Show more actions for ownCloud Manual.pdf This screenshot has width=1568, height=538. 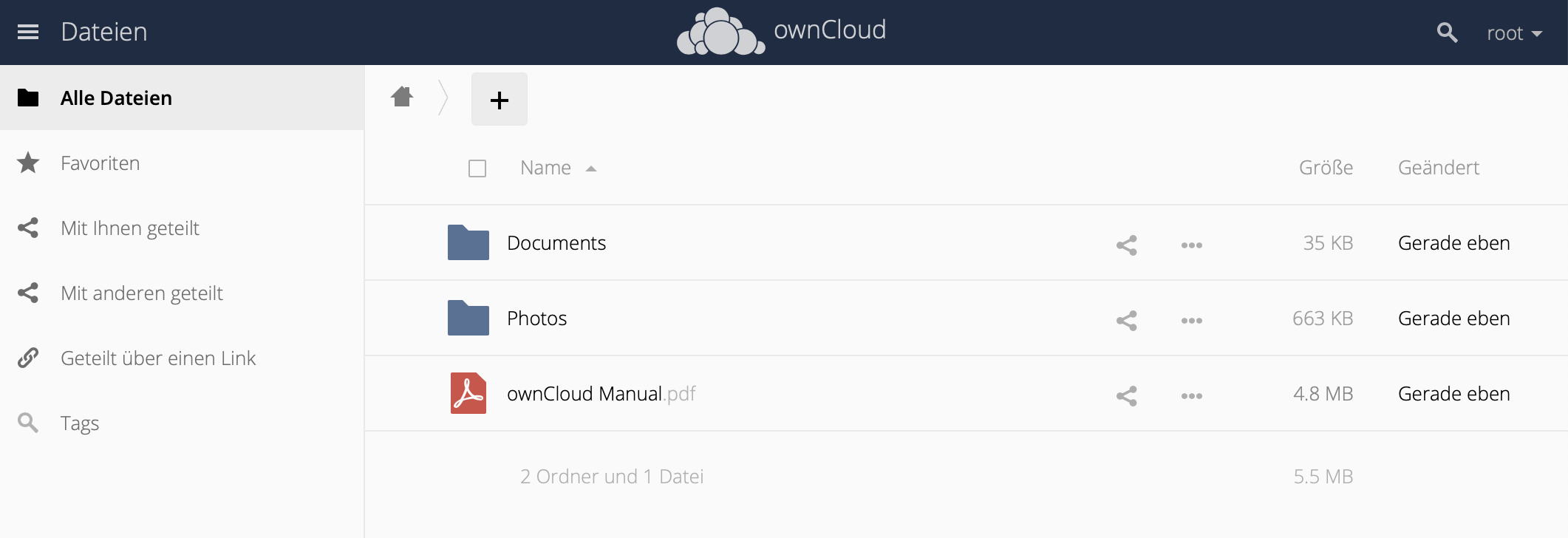pos(1191,395)
